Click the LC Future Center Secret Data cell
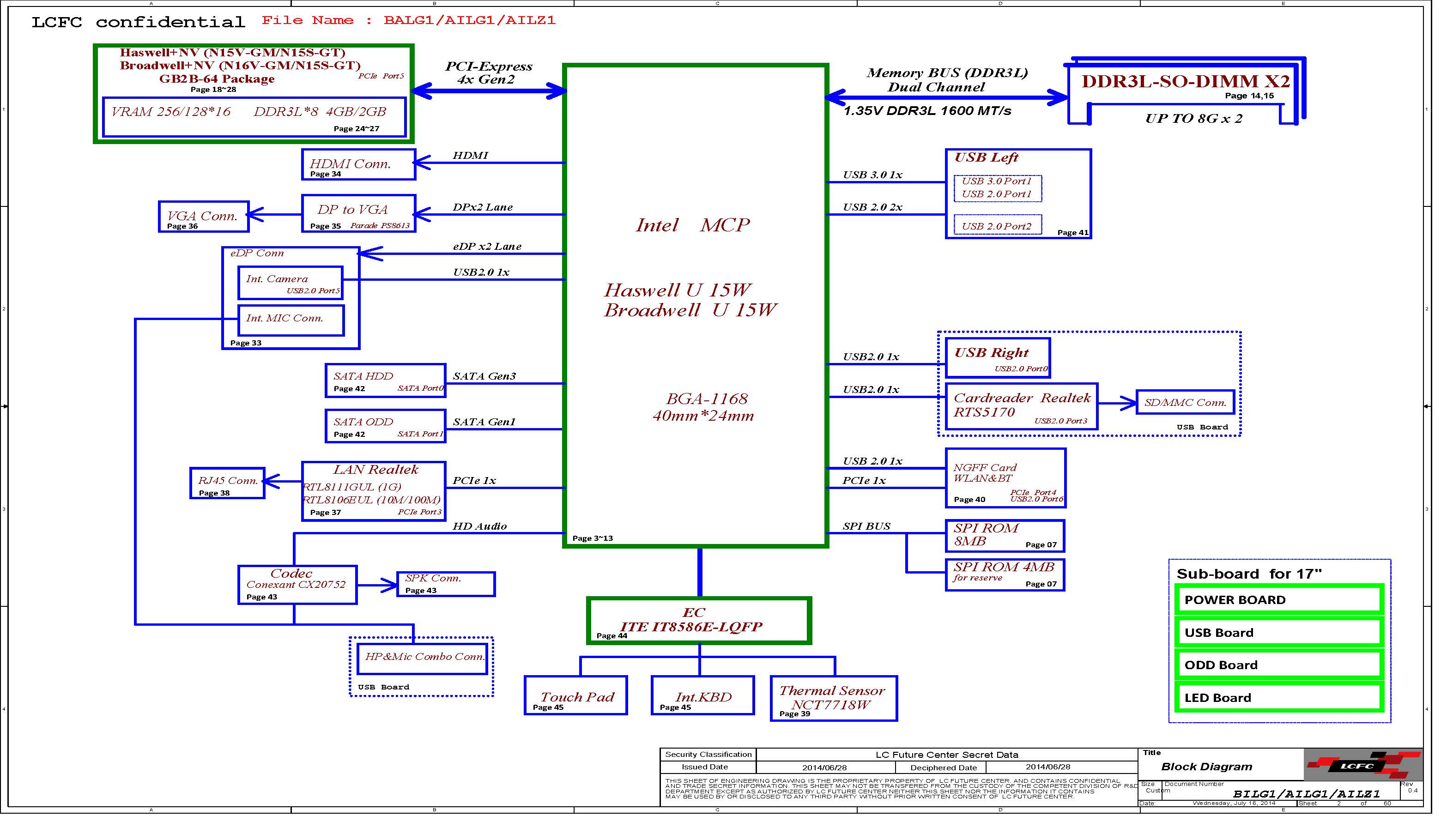Screen dimensions: 1453x840 [x=947, y=755]
